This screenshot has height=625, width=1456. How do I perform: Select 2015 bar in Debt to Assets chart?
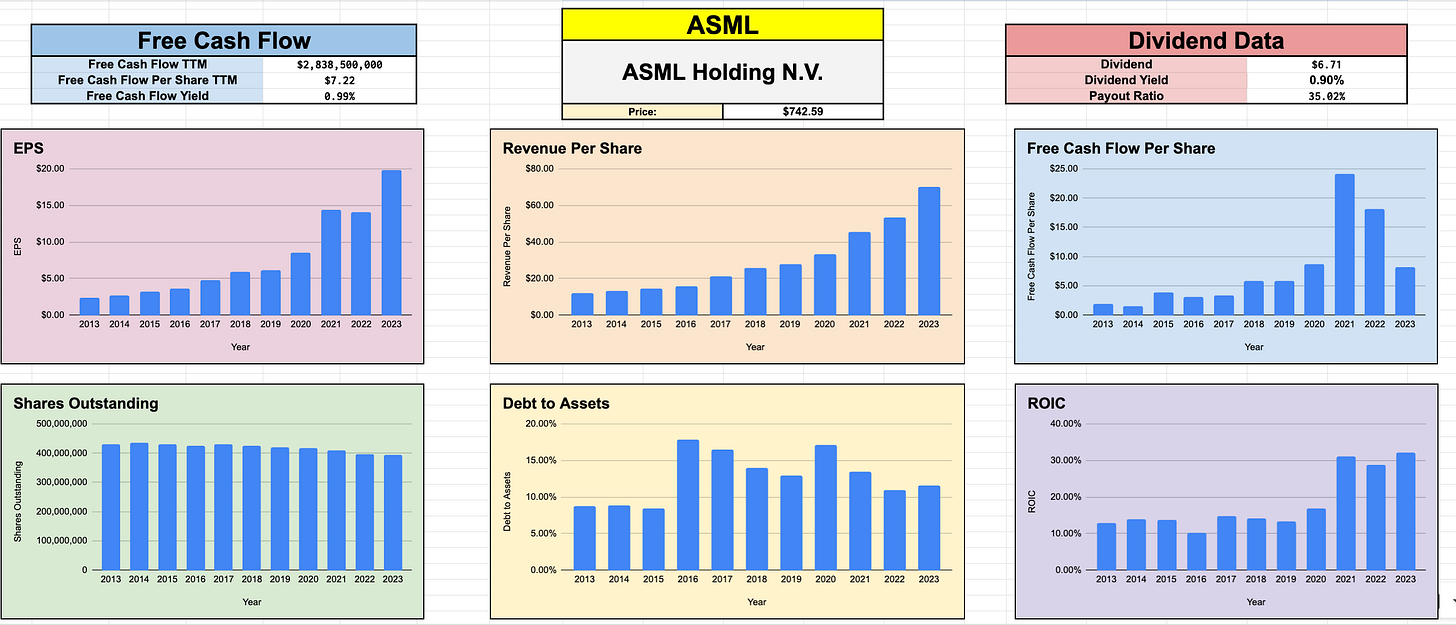click(x=653, y=540)
